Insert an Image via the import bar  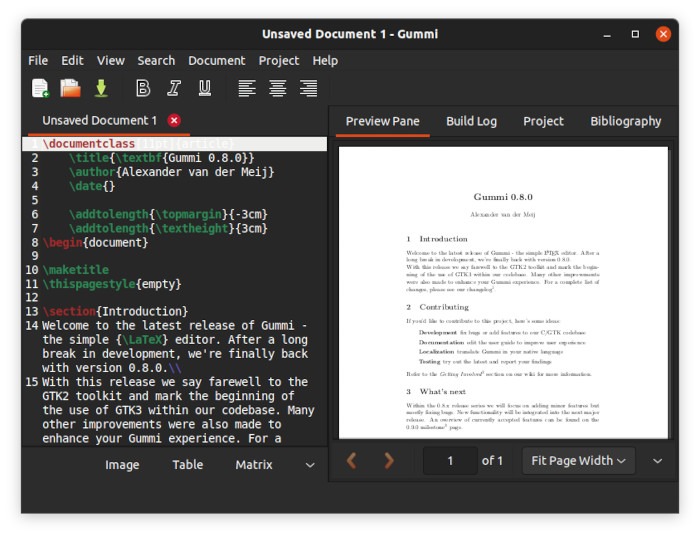(122, 465)
